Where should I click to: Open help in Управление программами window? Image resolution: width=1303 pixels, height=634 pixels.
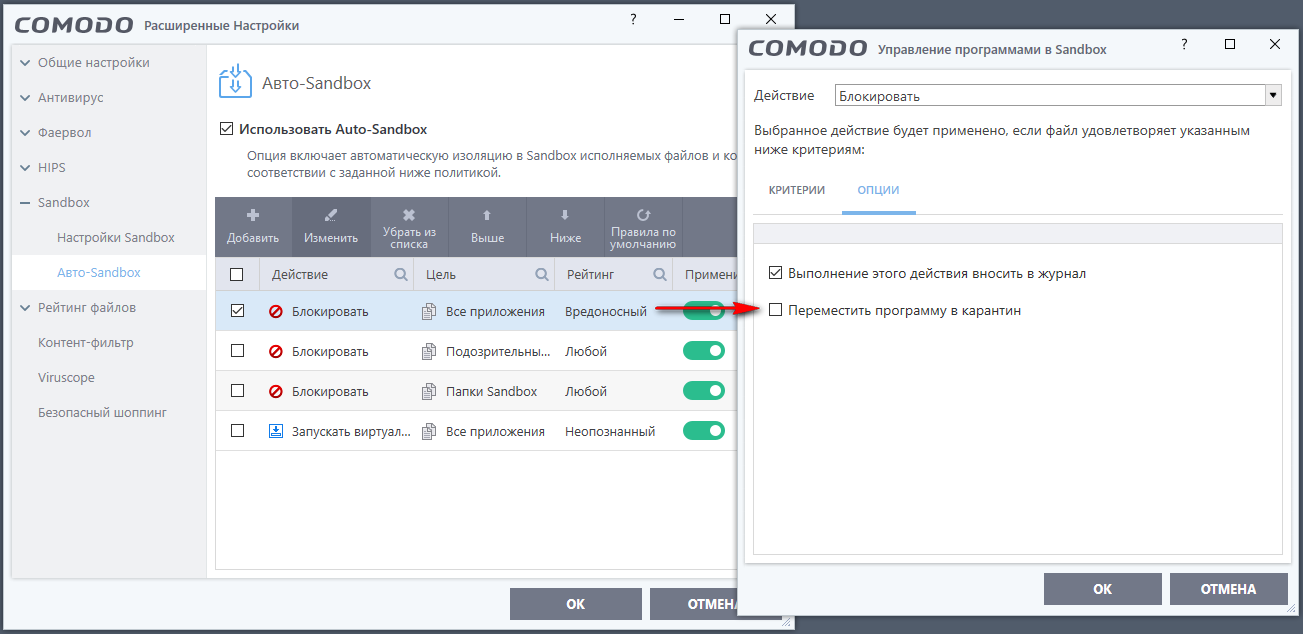click(1184, 44)
